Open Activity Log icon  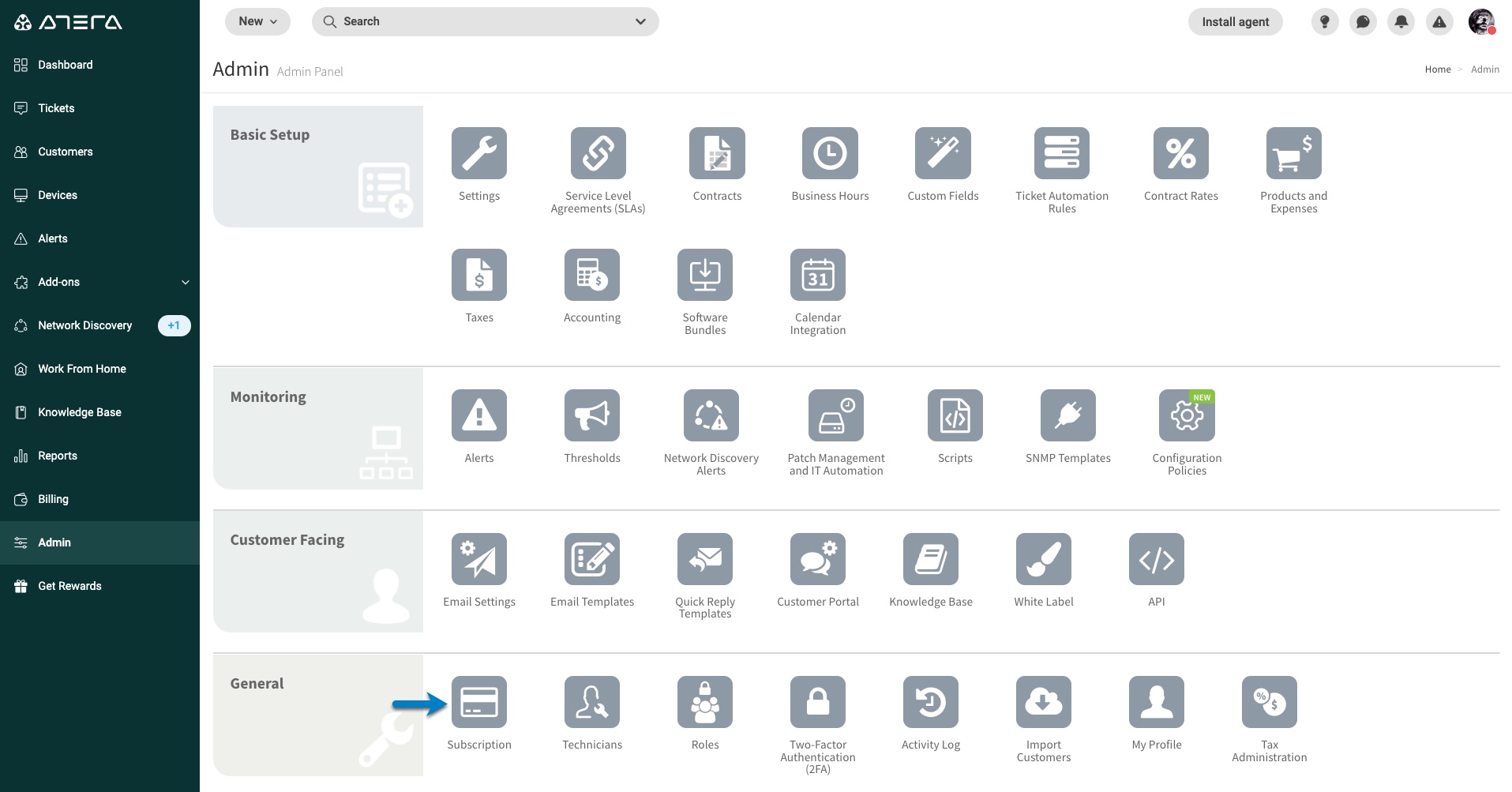click(x=931, y=702)
